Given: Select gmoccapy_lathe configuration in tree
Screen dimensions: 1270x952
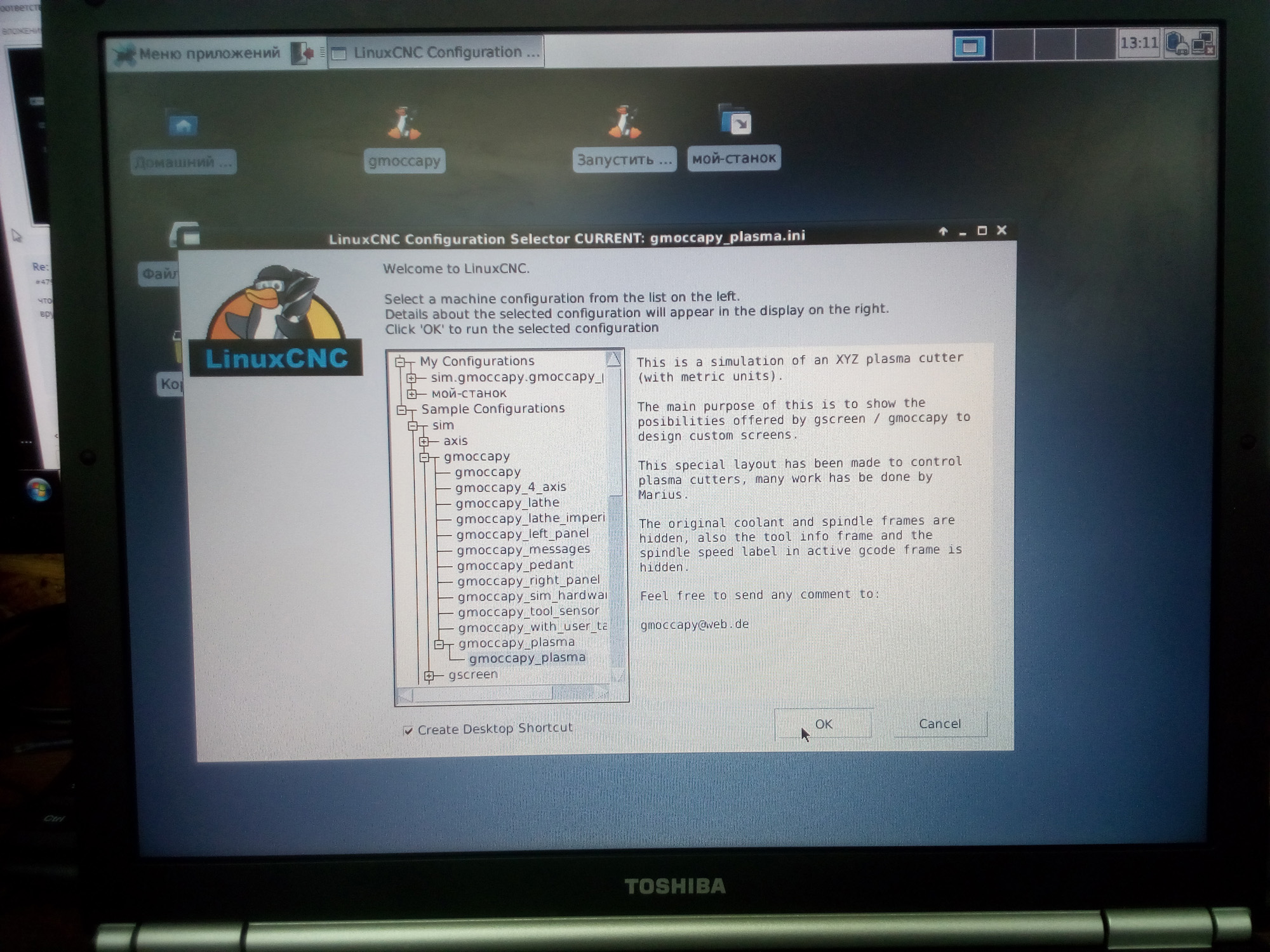Looking at the screenshot, I should pyautogui.click(x=507, y=503).
